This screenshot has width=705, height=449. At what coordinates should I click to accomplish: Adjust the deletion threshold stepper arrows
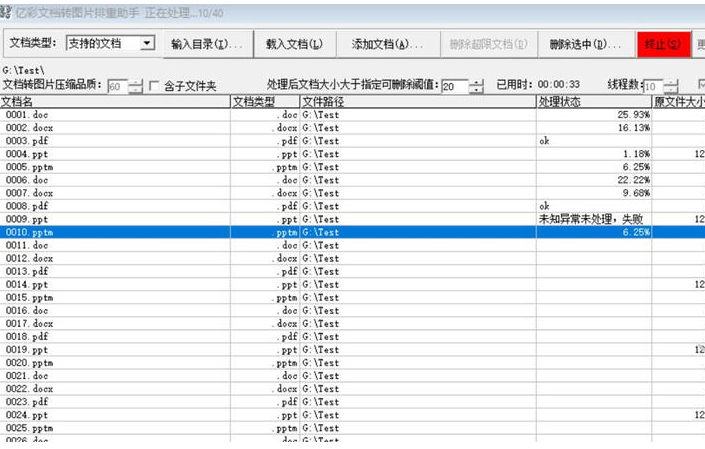point(476,86)
